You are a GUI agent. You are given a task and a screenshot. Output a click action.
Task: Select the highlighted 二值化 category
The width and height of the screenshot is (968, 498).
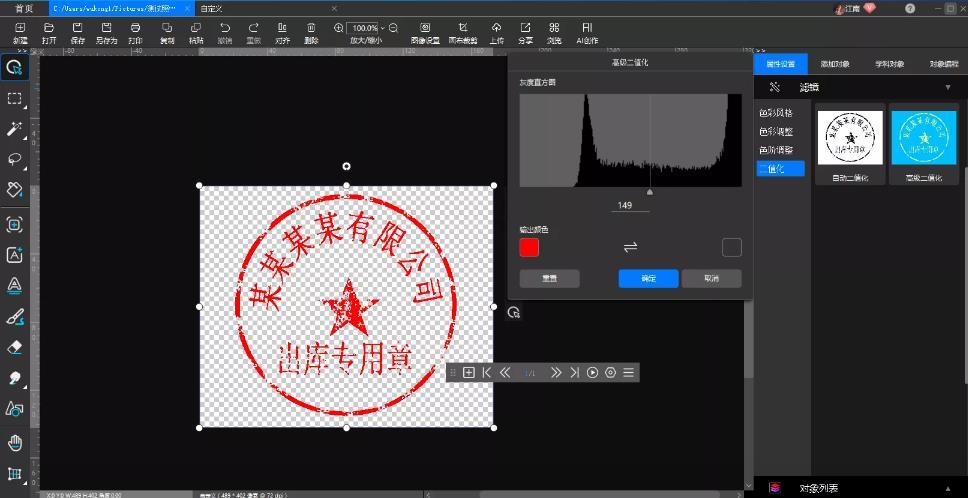click(x=780, y=168)
